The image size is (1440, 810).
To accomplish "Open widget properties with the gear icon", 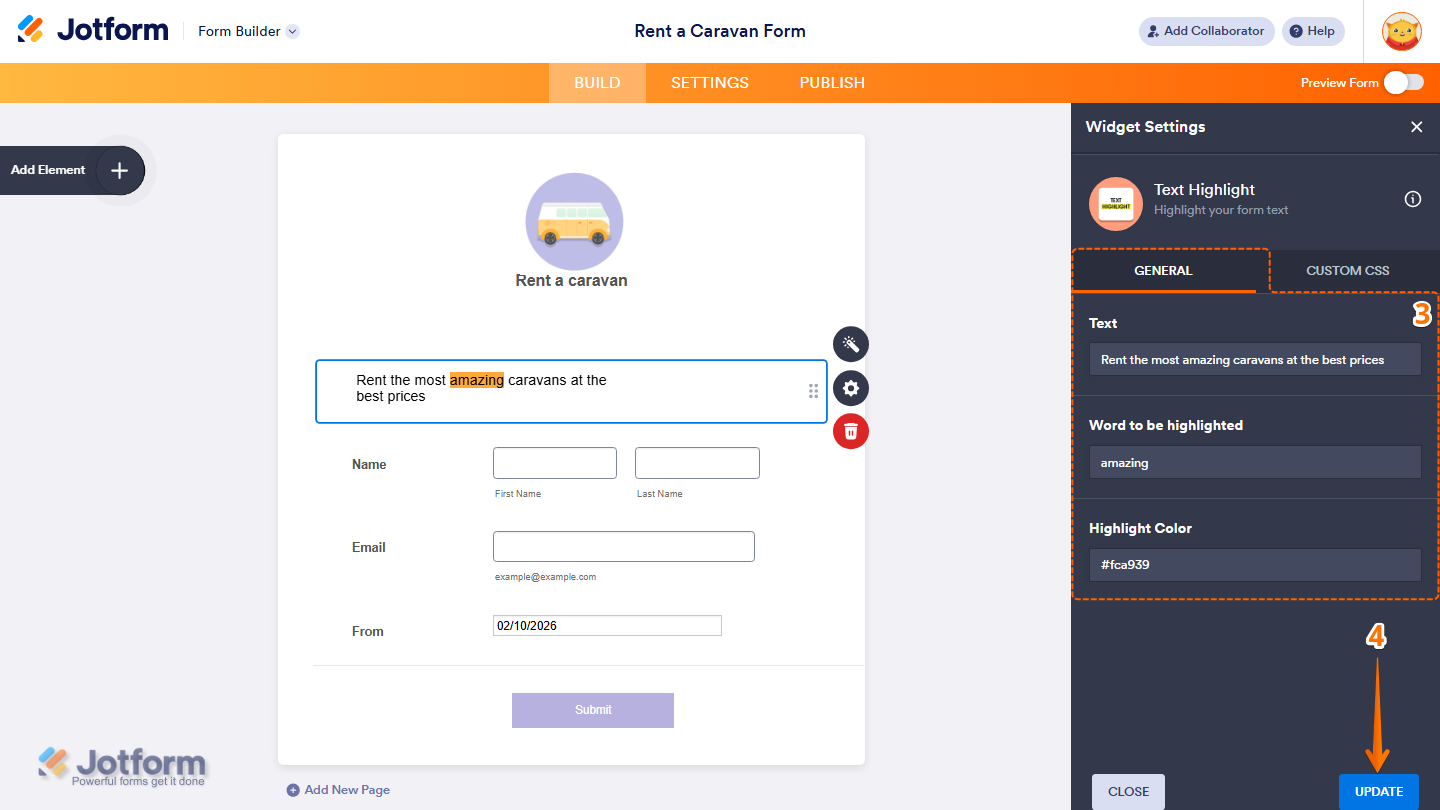I will tap(851, 388).
